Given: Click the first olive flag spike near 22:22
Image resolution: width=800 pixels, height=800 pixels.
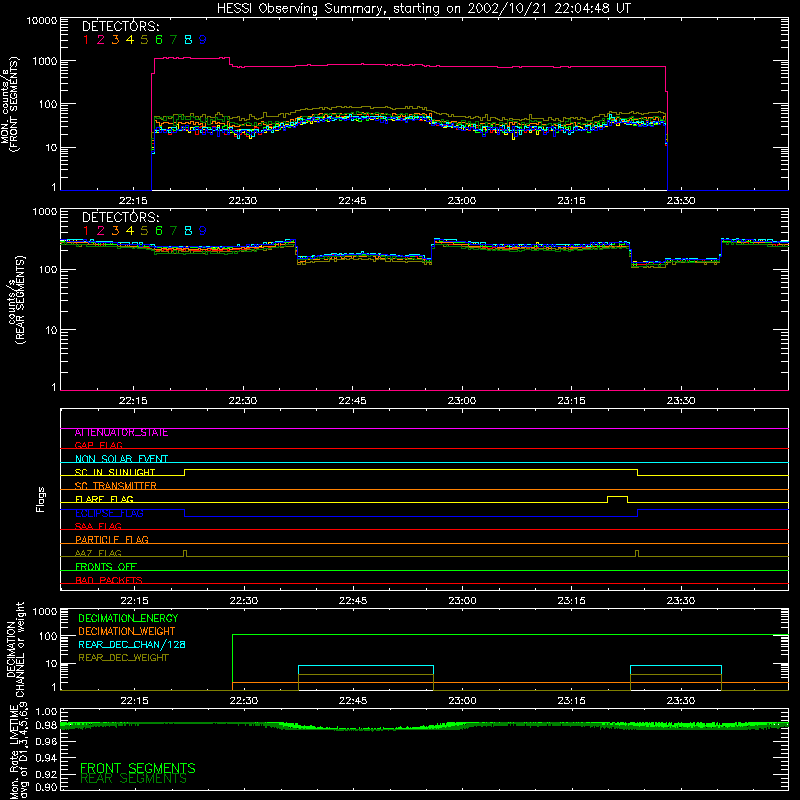Looking at the screenshot, I should (x=185, y=553).
